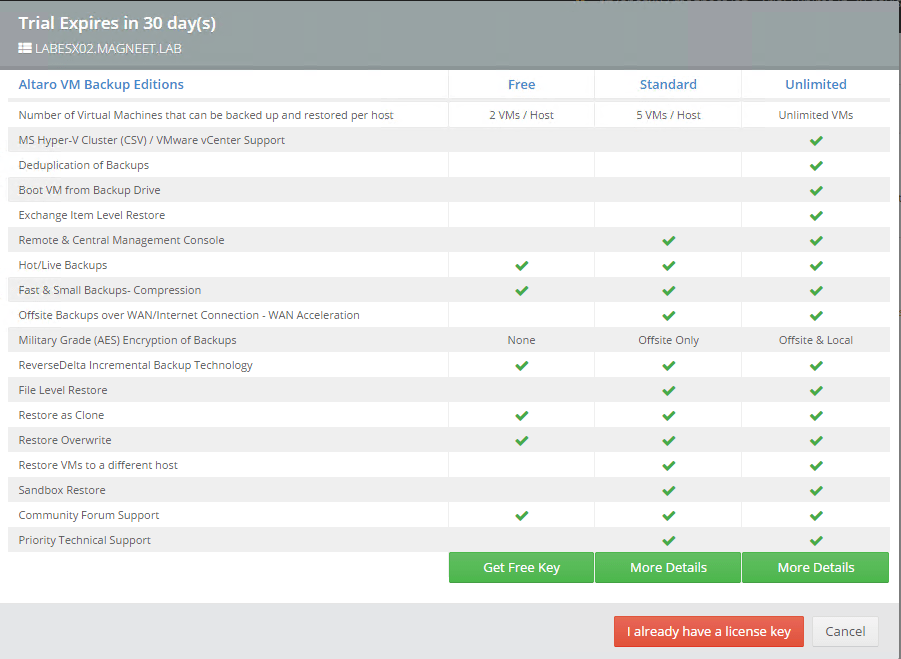The image size is (901, 659).
Task: Click the server icon beside LABESX02.MAGNEET.LAB
Action: coord(25,48)
